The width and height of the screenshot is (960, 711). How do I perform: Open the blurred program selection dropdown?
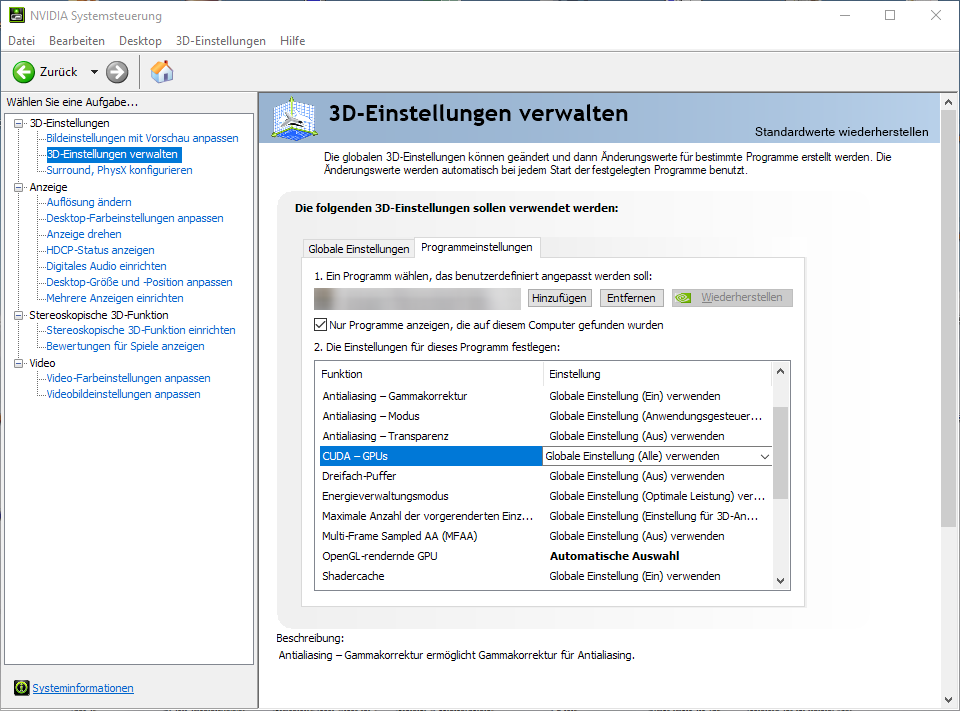tap(417, 298)
